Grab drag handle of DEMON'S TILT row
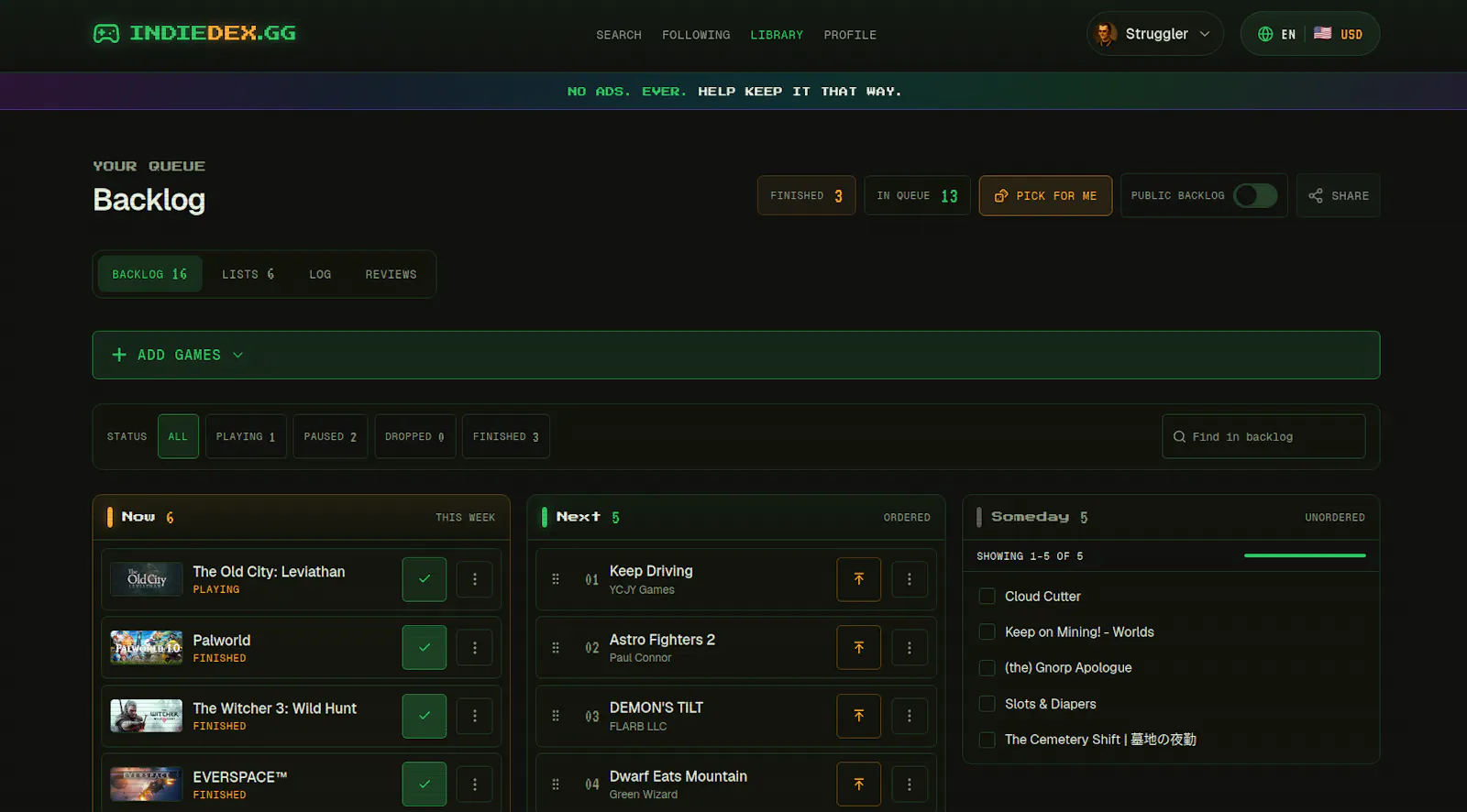 556,716
